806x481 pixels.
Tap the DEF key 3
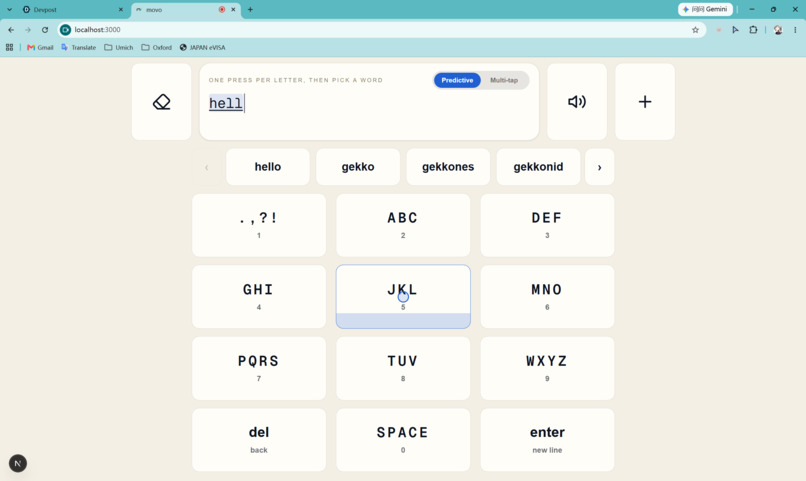[x=547, y=225]
